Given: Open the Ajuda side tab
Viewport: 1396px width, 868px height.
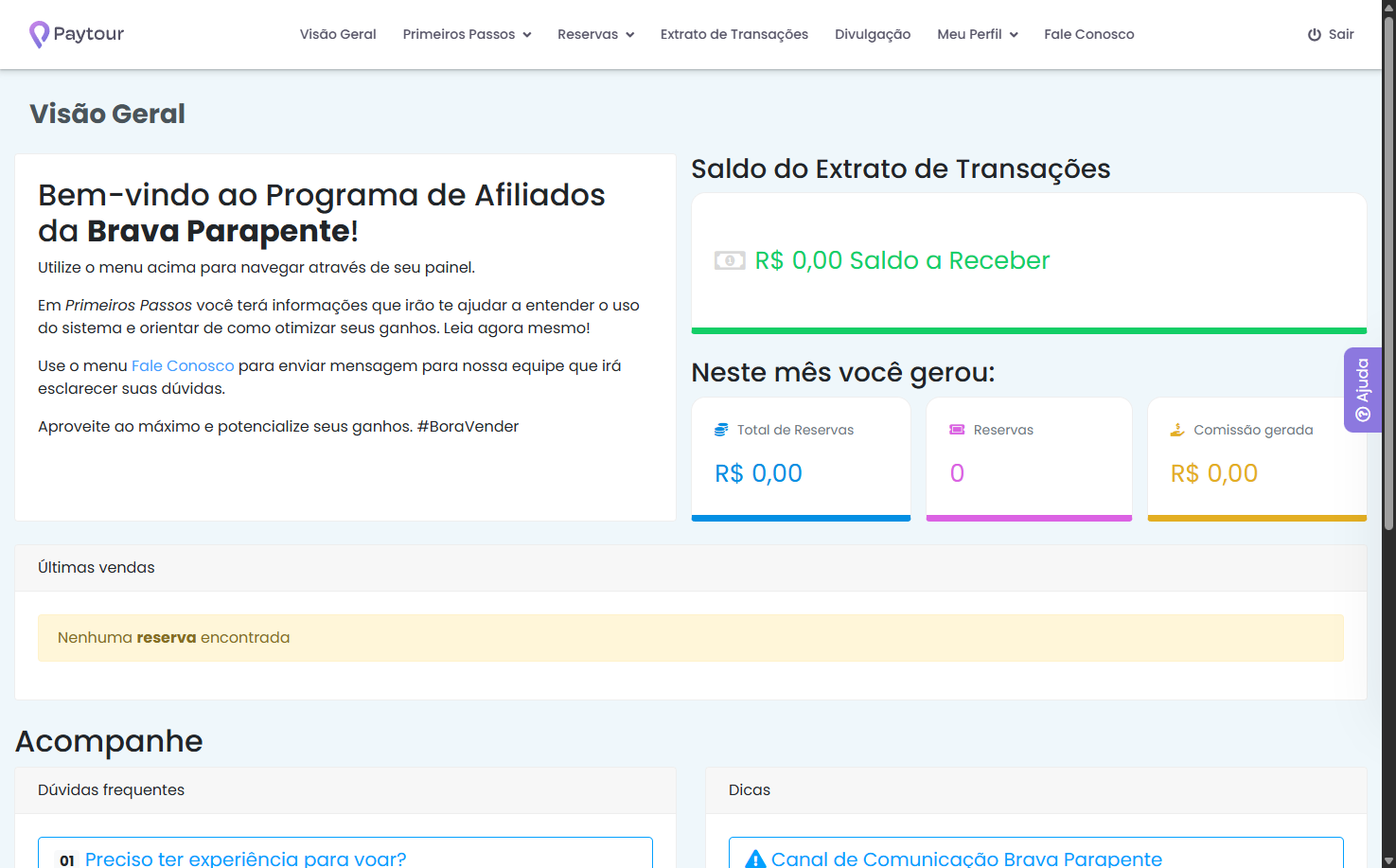Looking at the screenshot, I should [1363, 390].
